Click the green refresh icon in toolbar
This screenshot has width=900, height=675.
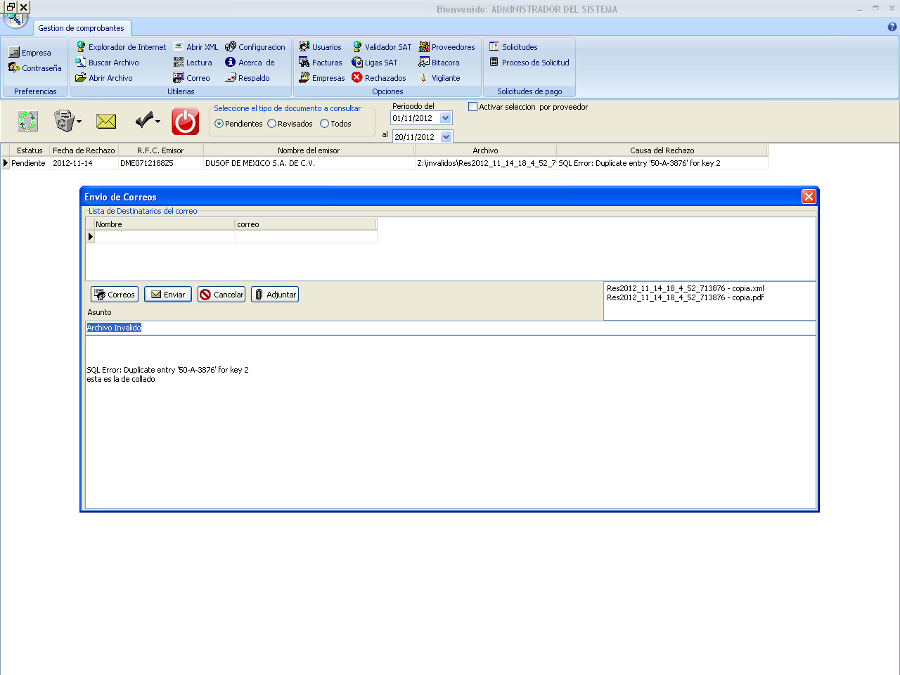tap(28, 122)
